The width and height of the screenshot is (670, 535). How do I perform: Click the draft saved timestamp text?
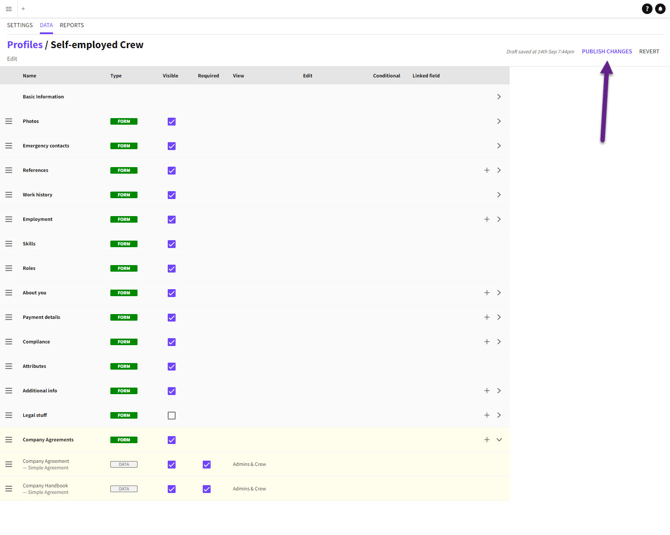540,52
